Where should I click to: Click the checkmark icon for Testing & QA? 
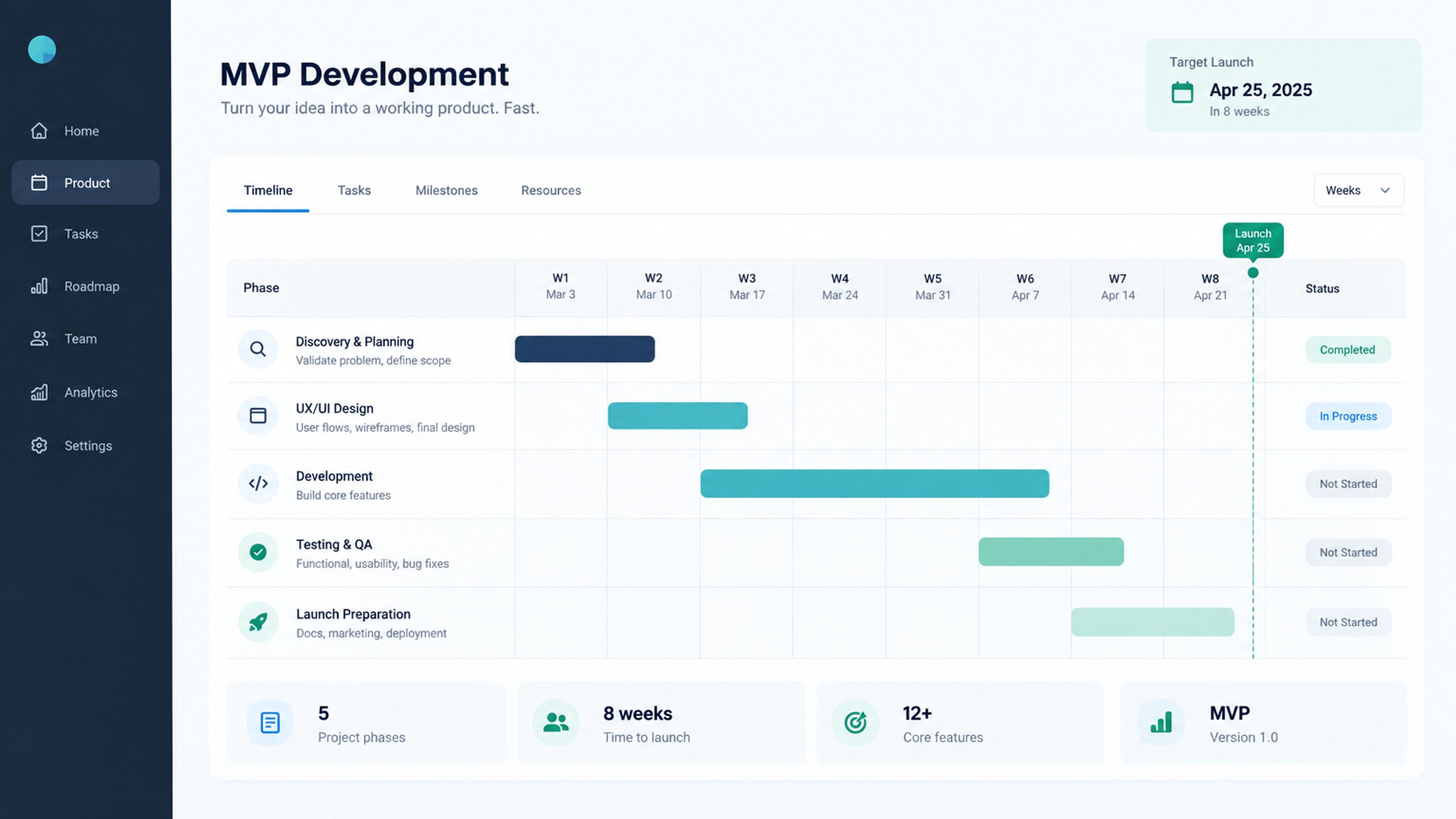[258, 552]
